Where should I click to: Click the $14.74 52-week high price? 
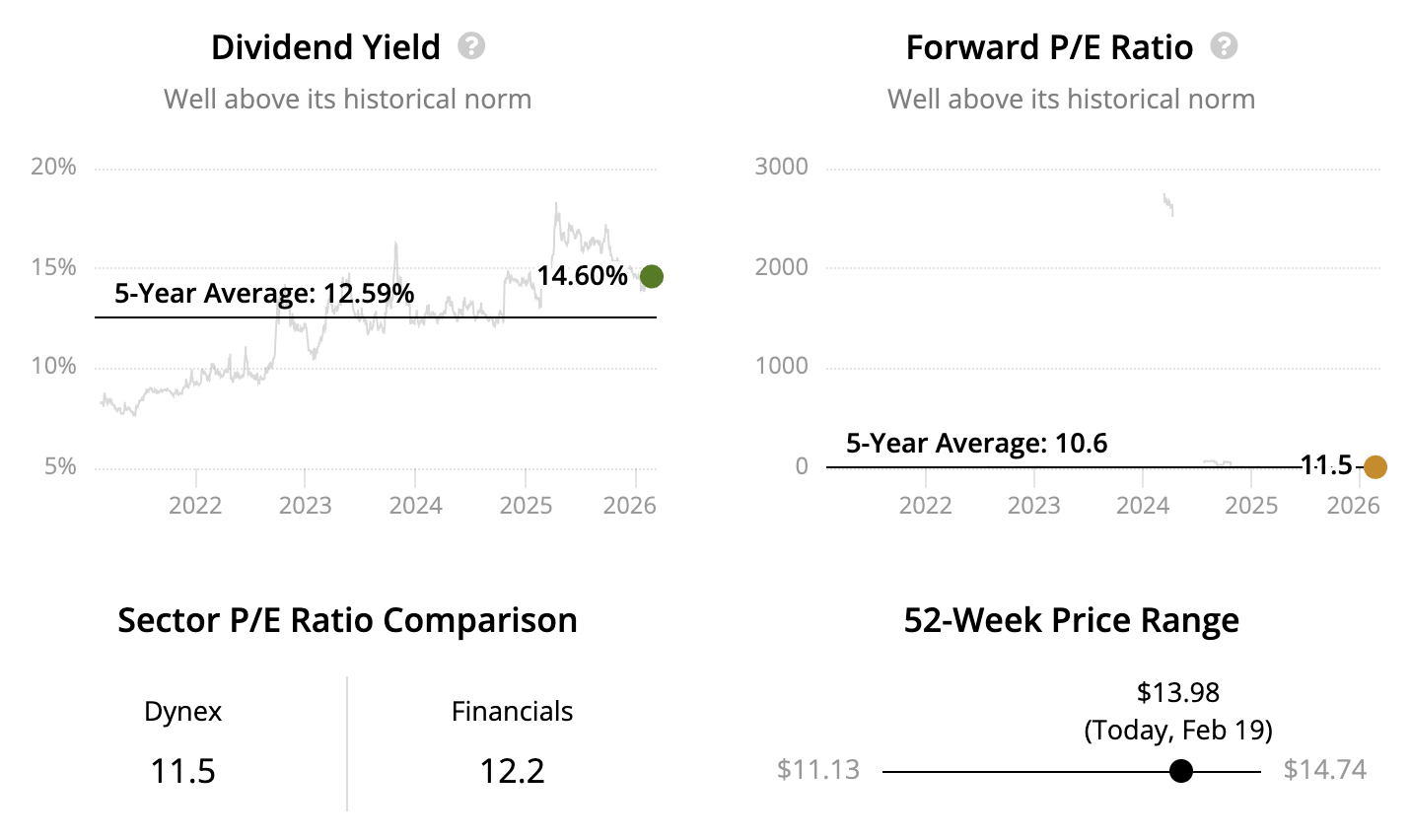pyautogui.click(x=1324, y=770)
